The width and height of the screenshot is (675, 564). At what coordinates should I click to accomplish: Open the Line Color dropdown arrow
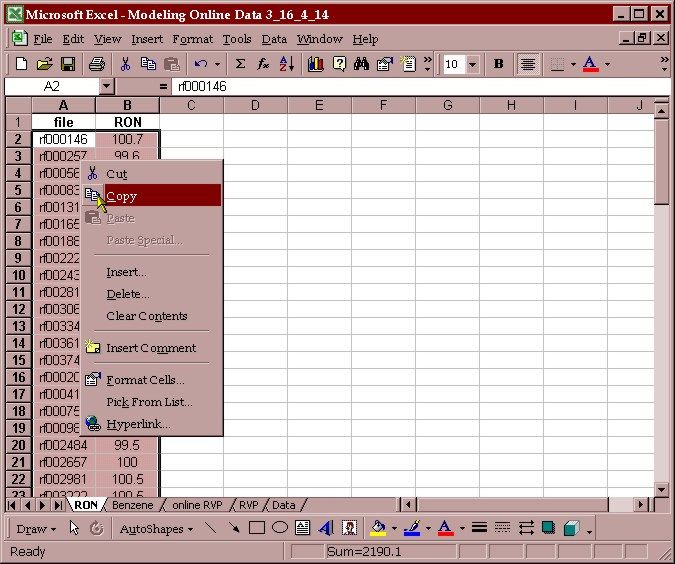428,528
